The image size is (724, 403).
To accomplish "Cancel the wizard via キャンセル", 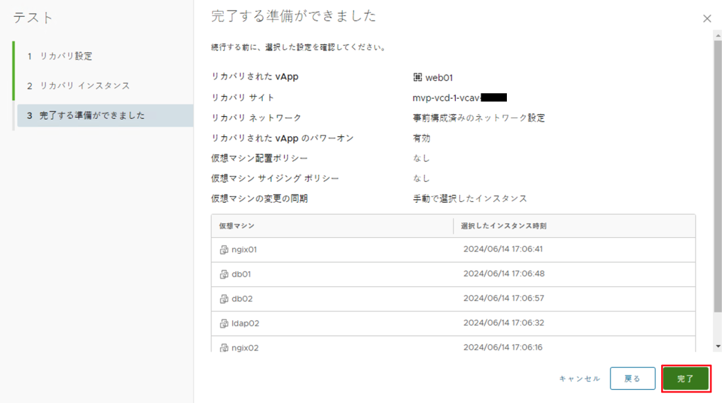I will pyautogui.click(x=579, y=379).
